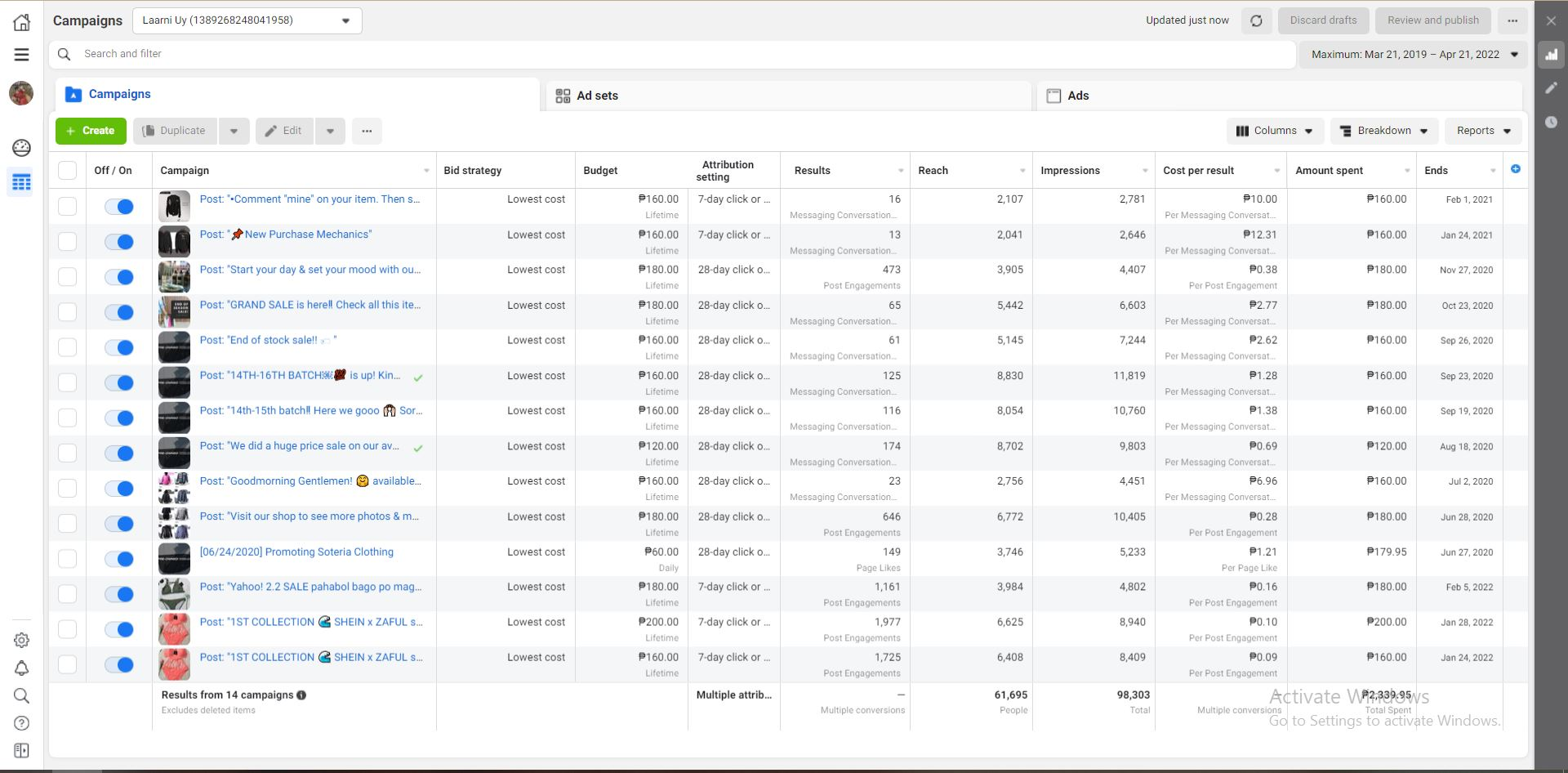This screenshot has width=1568, height=773.
Task: Check the Promoting Soteria Clothing checkbox
Action: pyautogui.click(x=68, y=559)
